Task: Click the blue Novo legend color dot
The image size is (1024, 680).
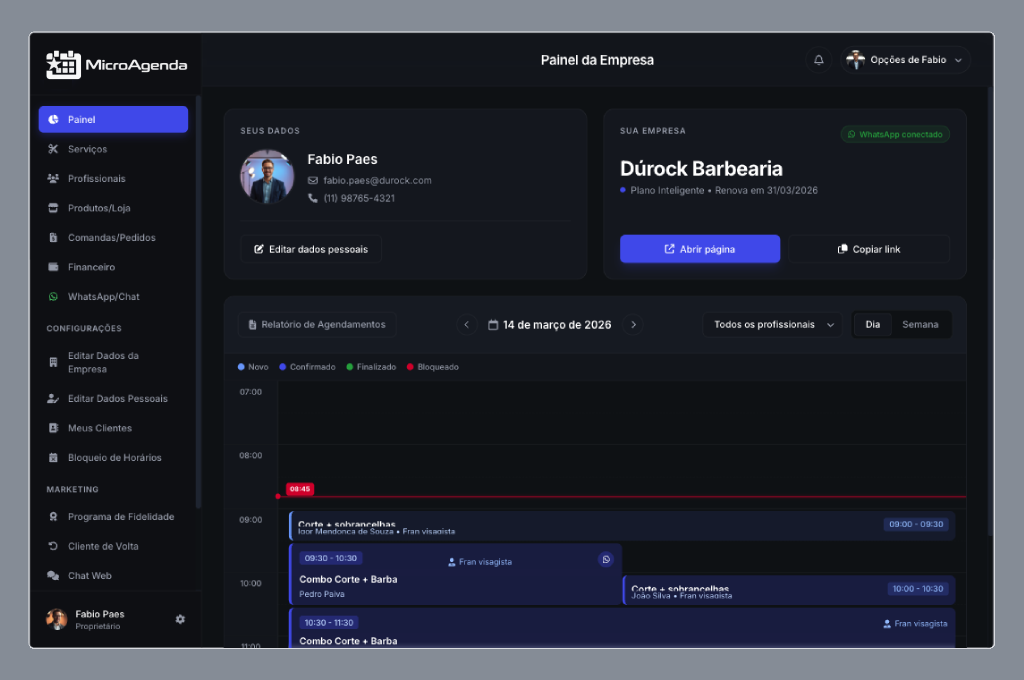Action: pyautogui.click(x=240, y=367)
